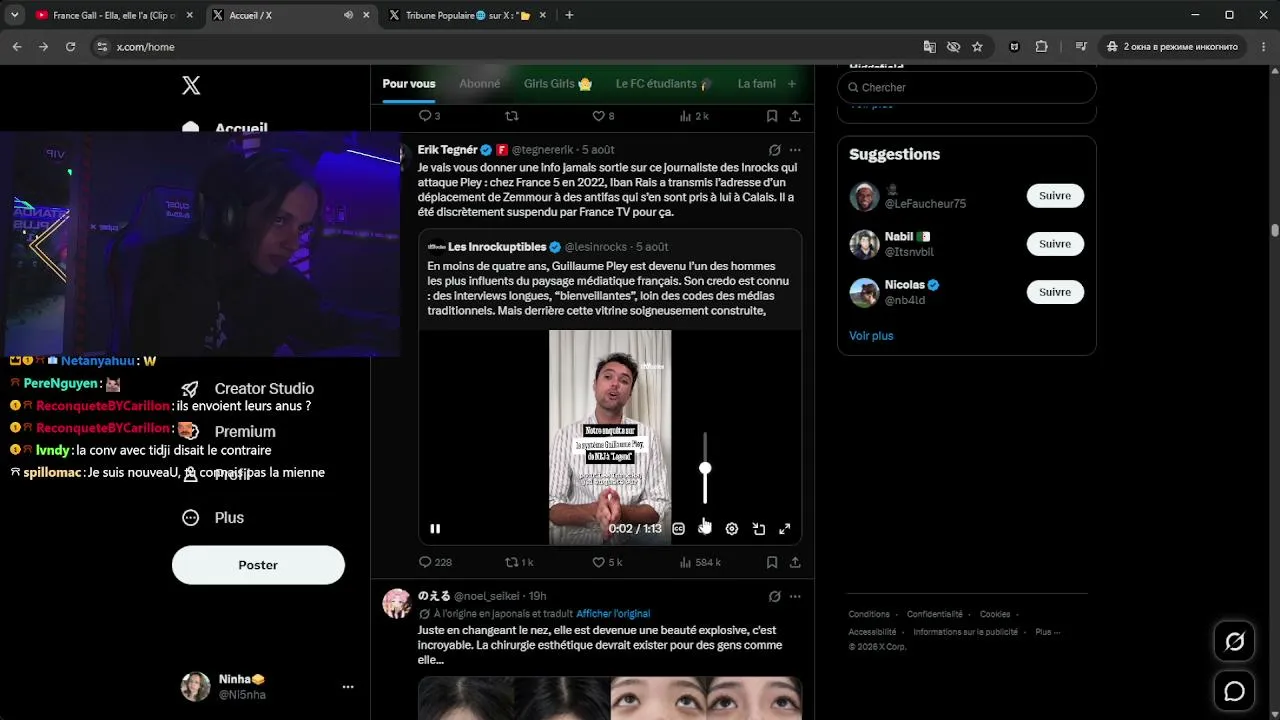Reload the page
Image resolution: width=1280 pixels, height=720 pixels.
70,47
